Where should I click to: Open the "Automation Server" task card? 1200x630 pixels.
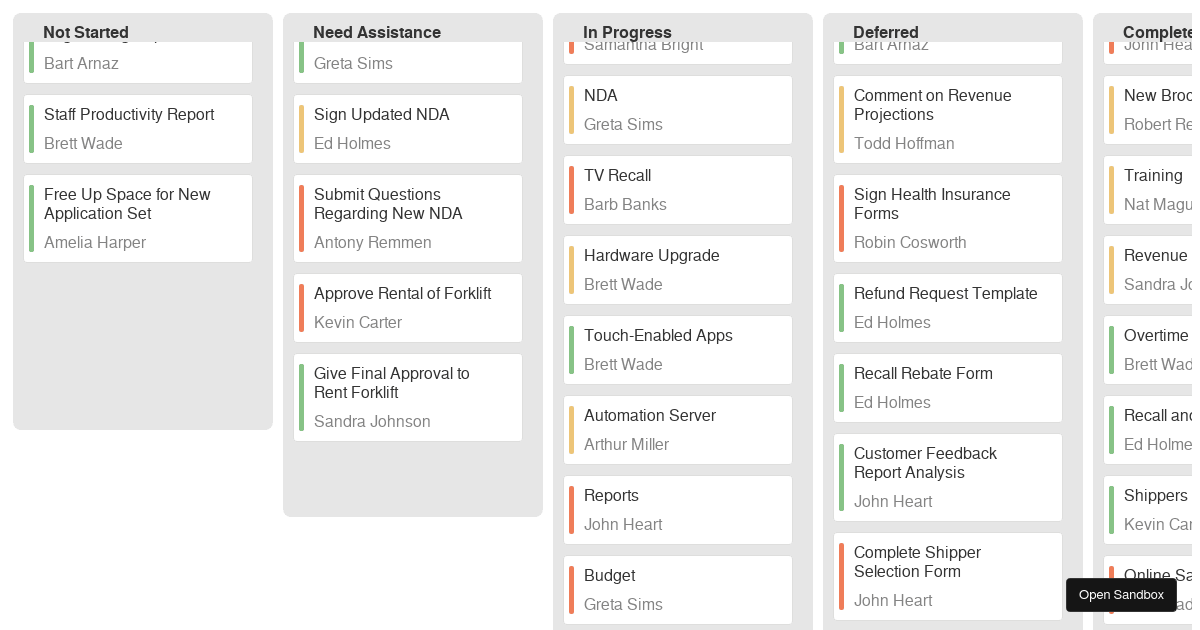click(677, 429)
